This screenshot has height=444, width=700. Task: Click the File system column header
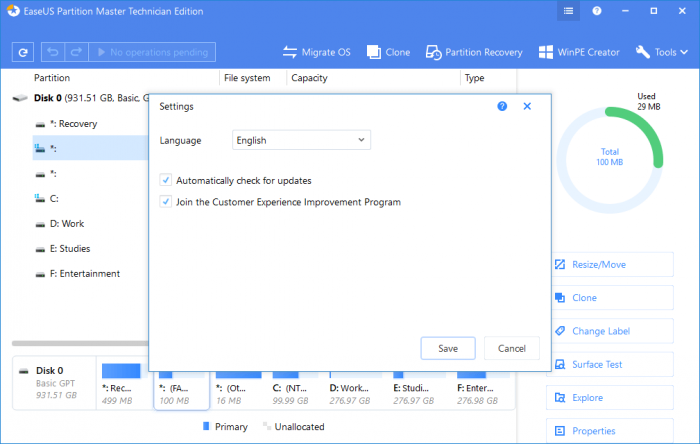[x=247, y=78]
